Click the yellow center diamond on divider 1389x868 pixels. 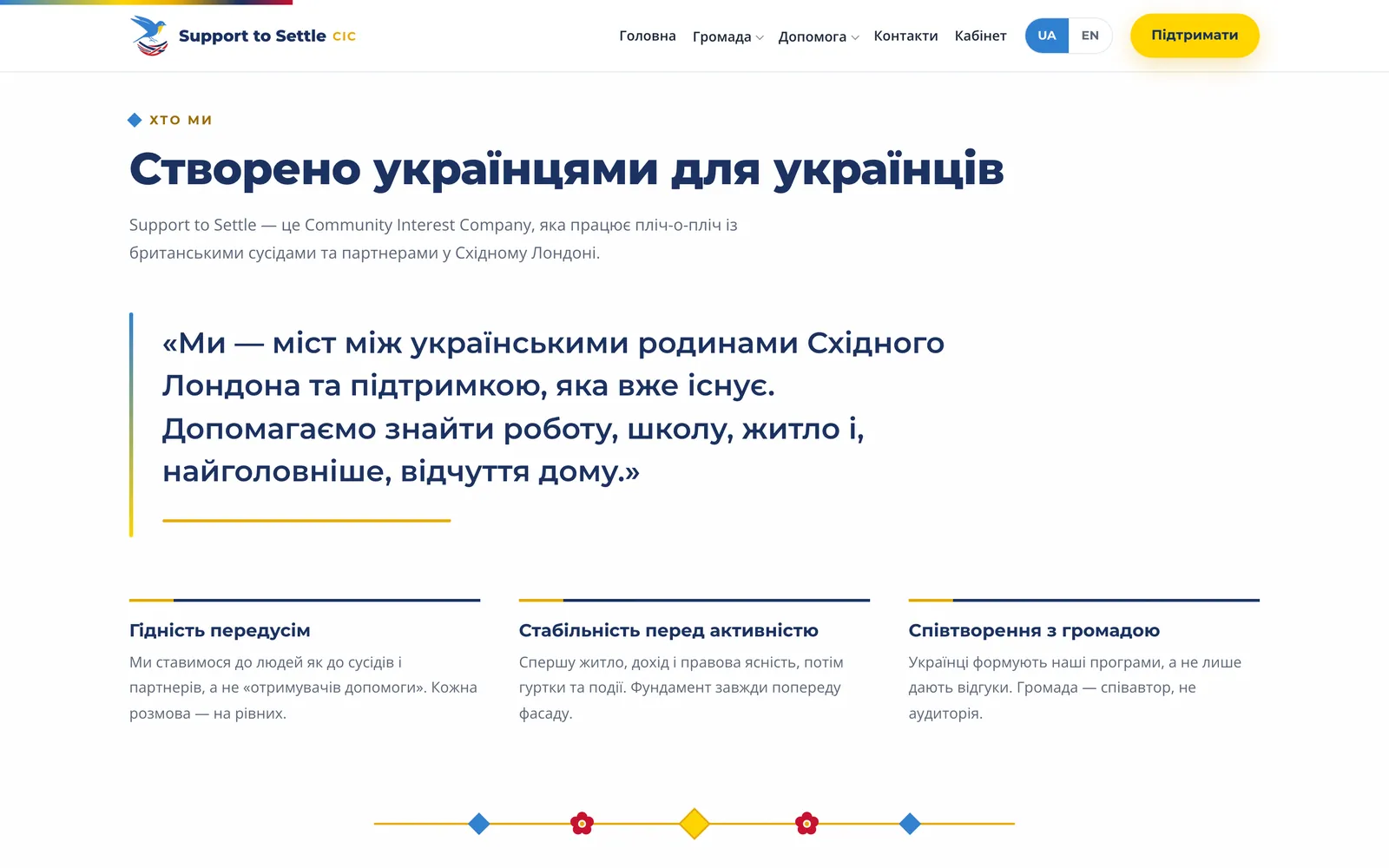(x=694, y=824)
